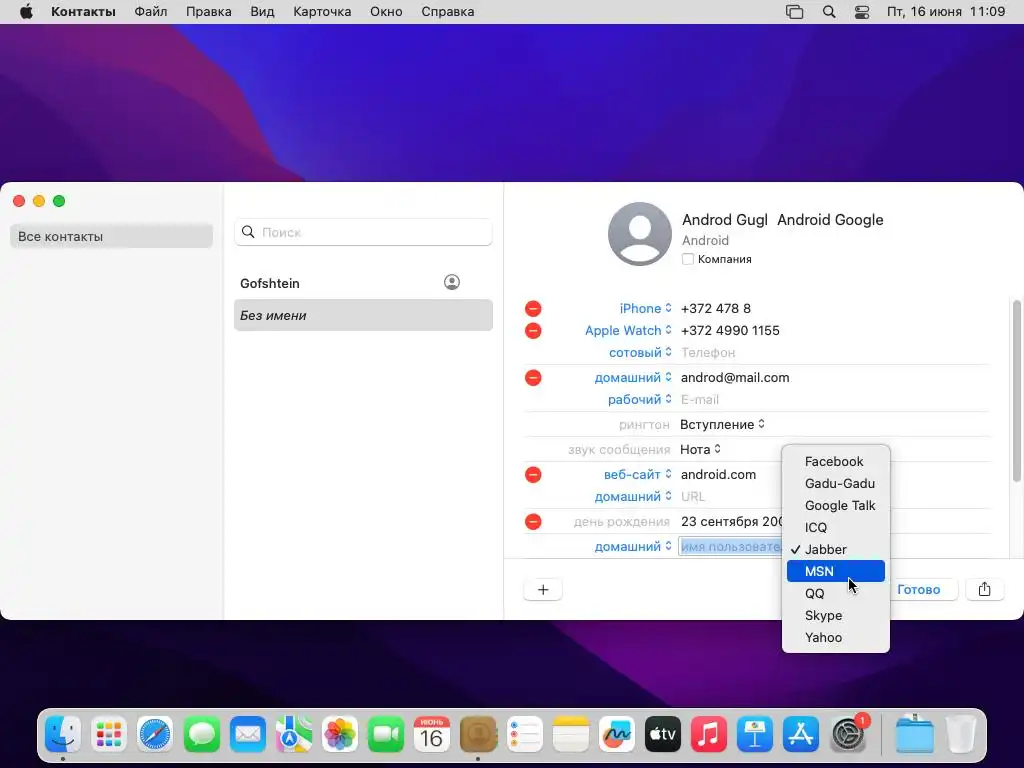Select QQ in the service list
The width and height of the screenshot is (1024, 768).
836,594
